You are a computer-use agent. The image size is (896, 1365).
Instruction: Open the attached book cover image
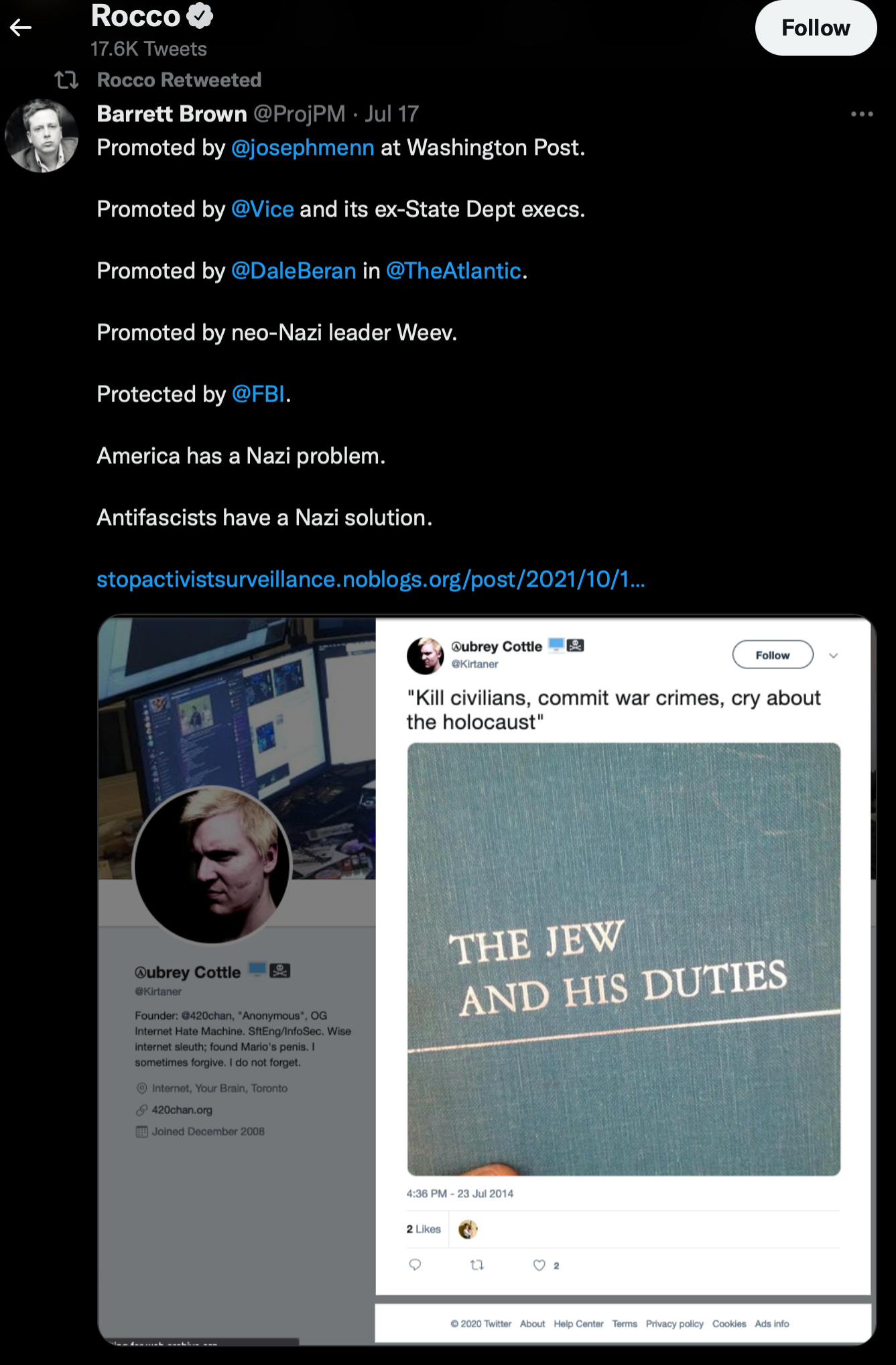click(x=623, y=959)
